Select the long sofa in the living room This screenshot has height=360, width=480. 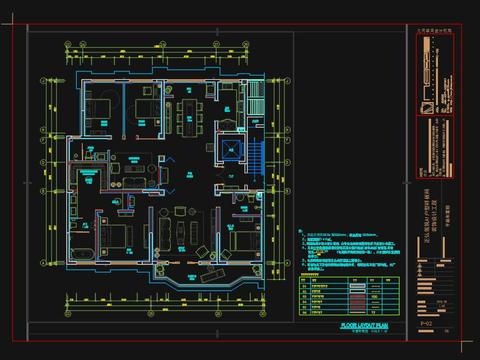(165, 234)
